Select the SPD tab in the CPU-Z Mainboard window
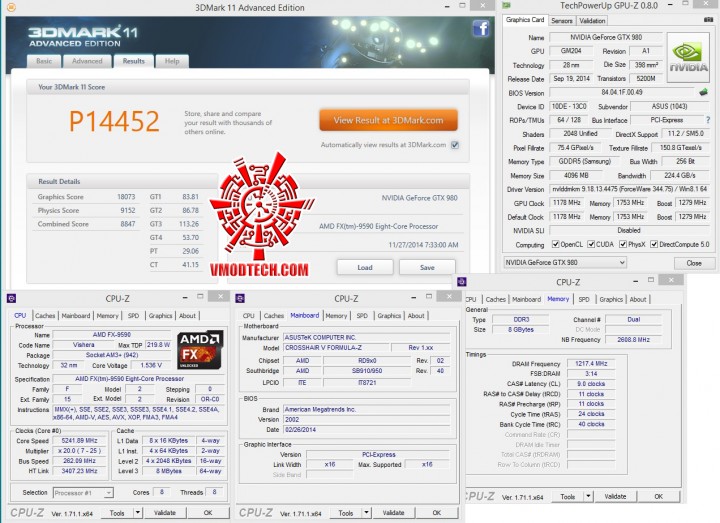Screen dimensions: 720x523 pyautogui.click(x=362, y=316)
